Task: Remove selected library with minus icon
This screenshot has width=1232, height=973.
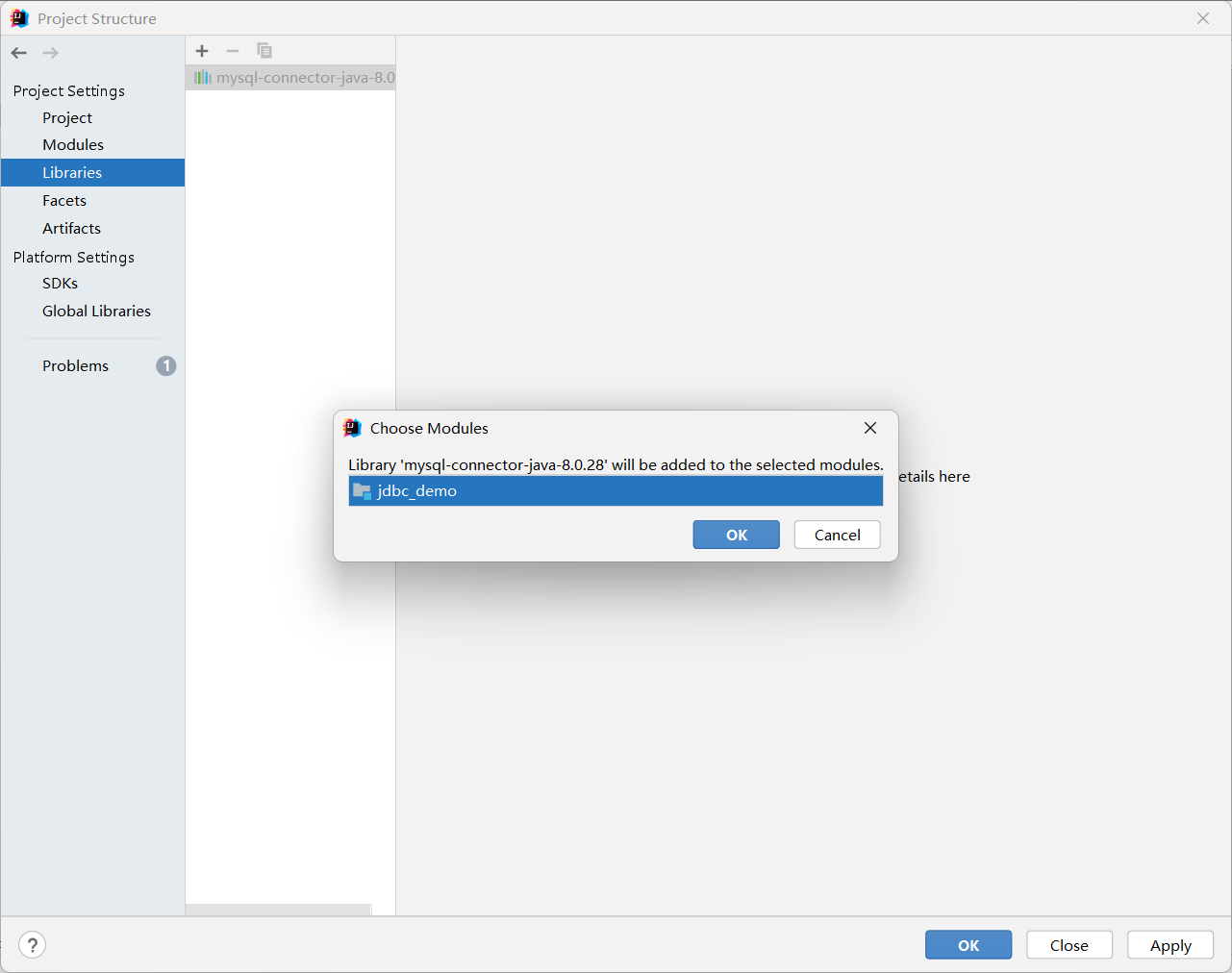Action: tap(233, 51)
